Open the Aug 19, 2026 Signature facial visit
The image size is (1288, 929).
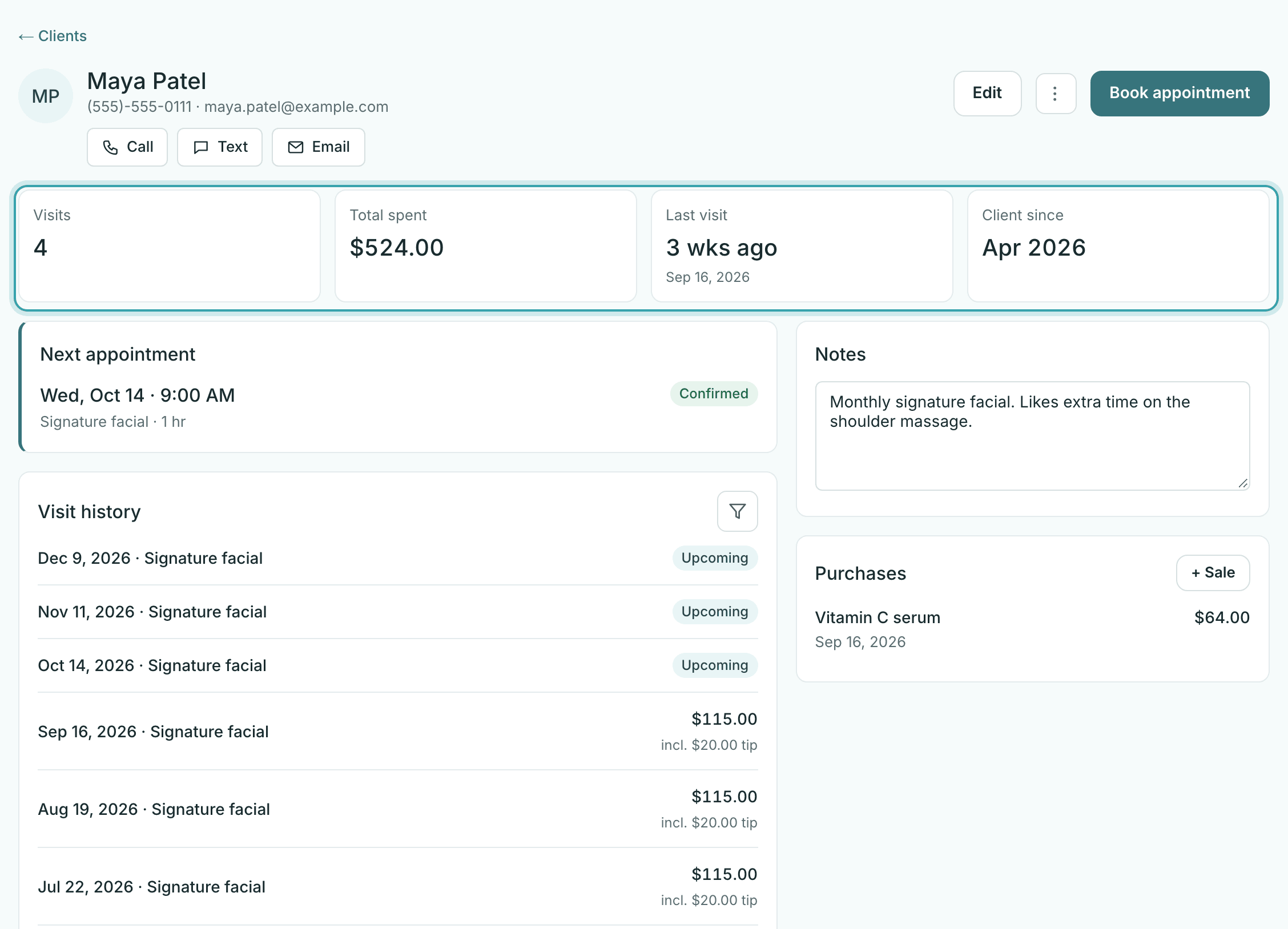(397, 809)
